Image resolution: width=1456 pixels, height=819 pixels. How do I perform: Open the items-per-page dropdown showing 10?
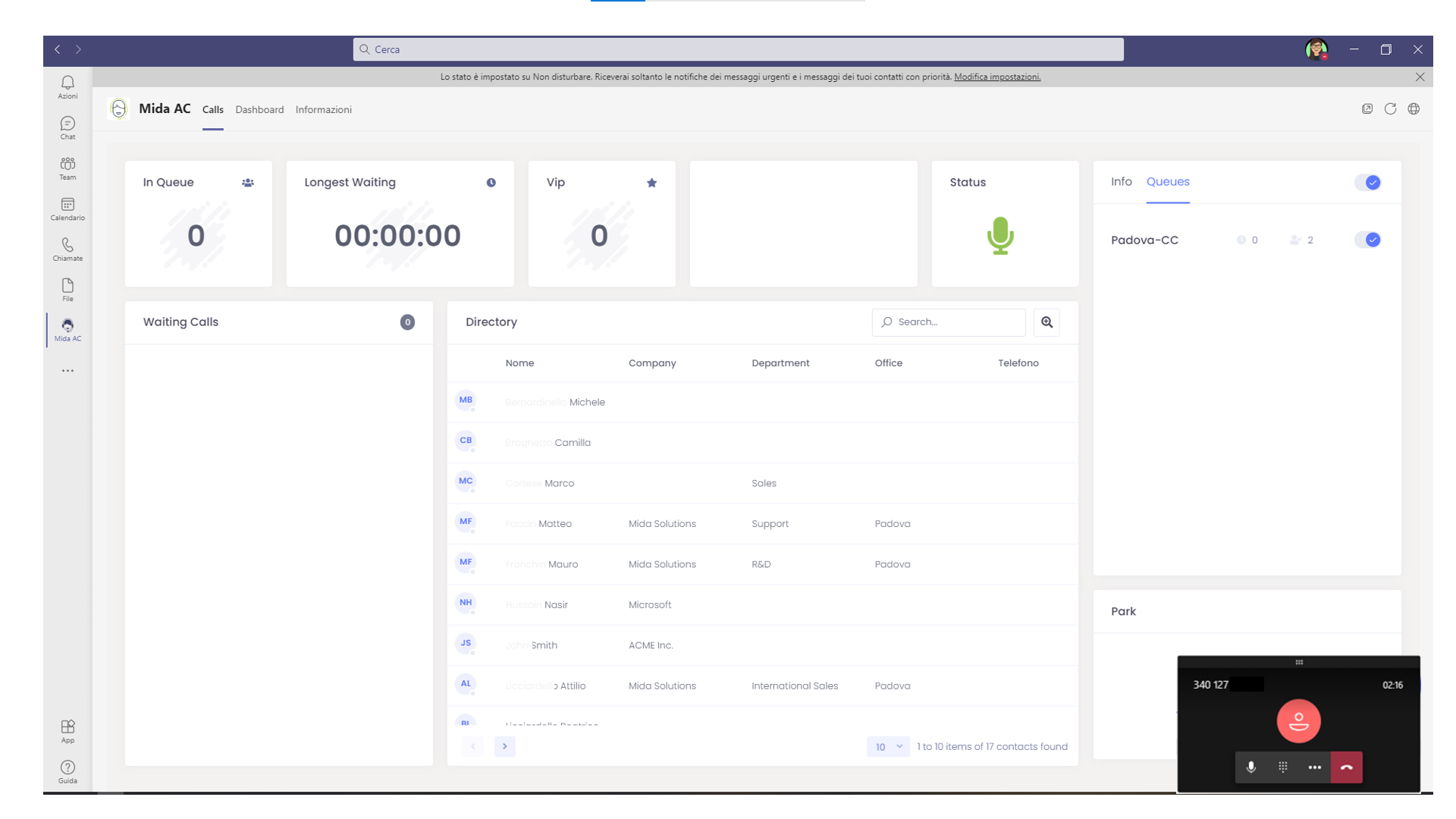(x=887, y=746)
